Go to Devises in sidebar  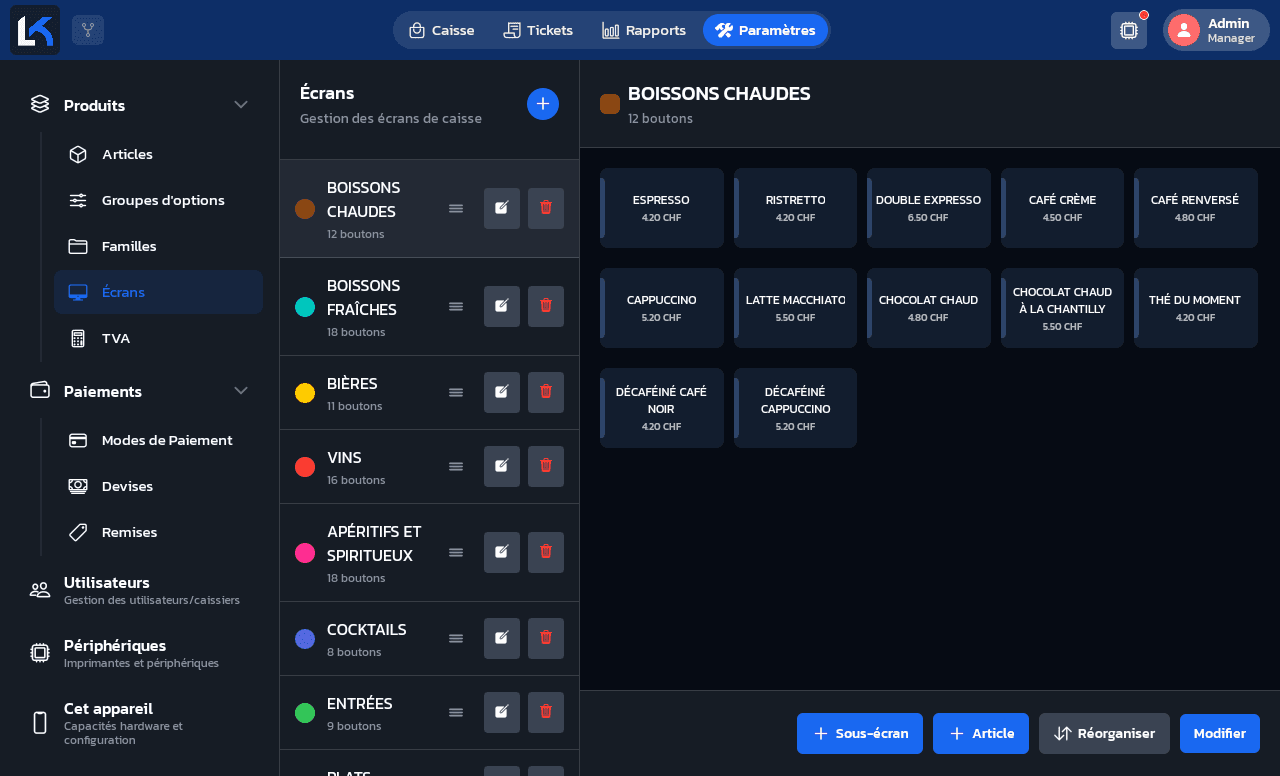[x=159, y=486]
